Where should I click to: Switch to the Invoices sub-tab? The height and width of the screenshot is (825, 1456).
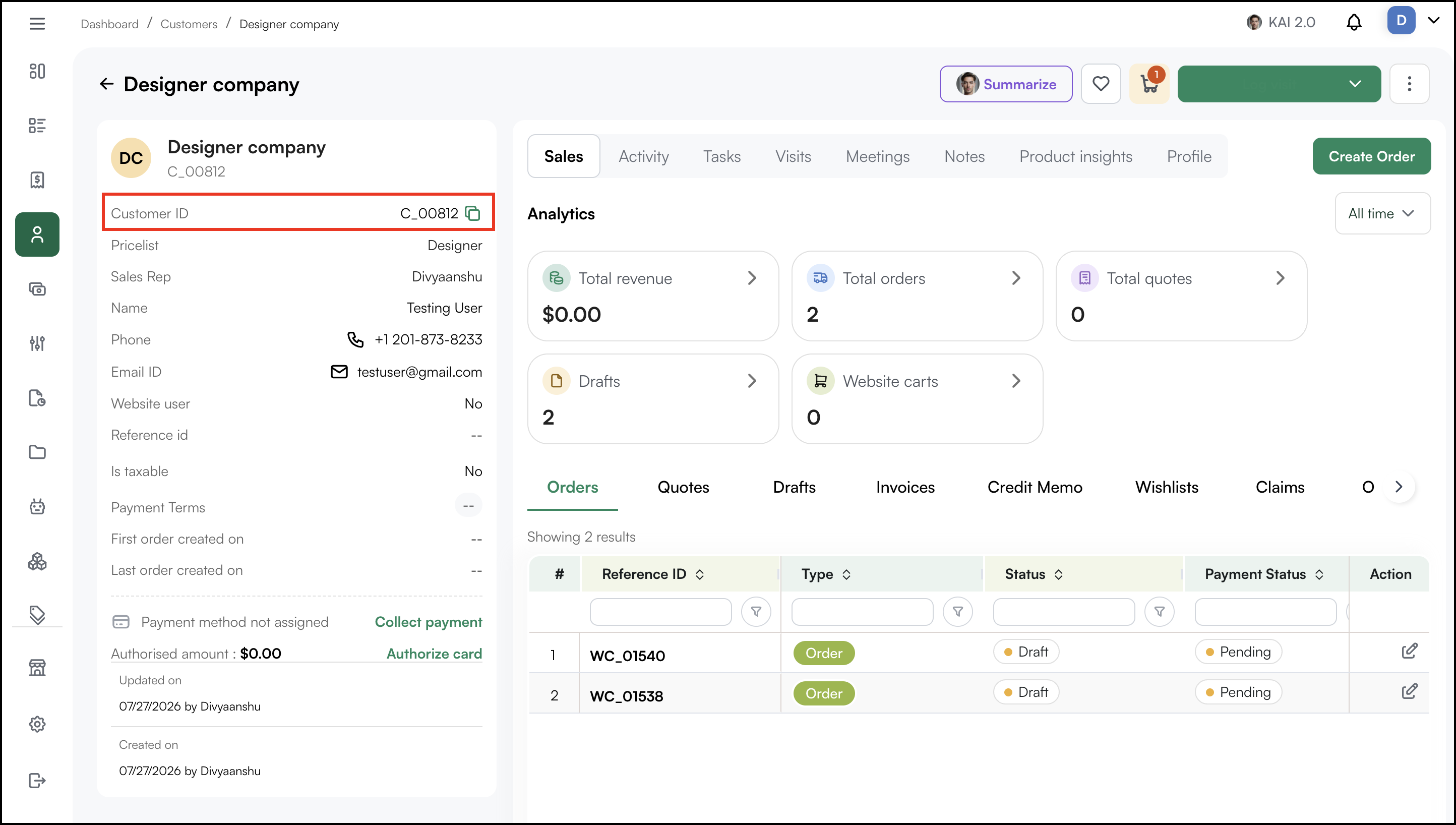pyautogui.click(x=905, y=487)
